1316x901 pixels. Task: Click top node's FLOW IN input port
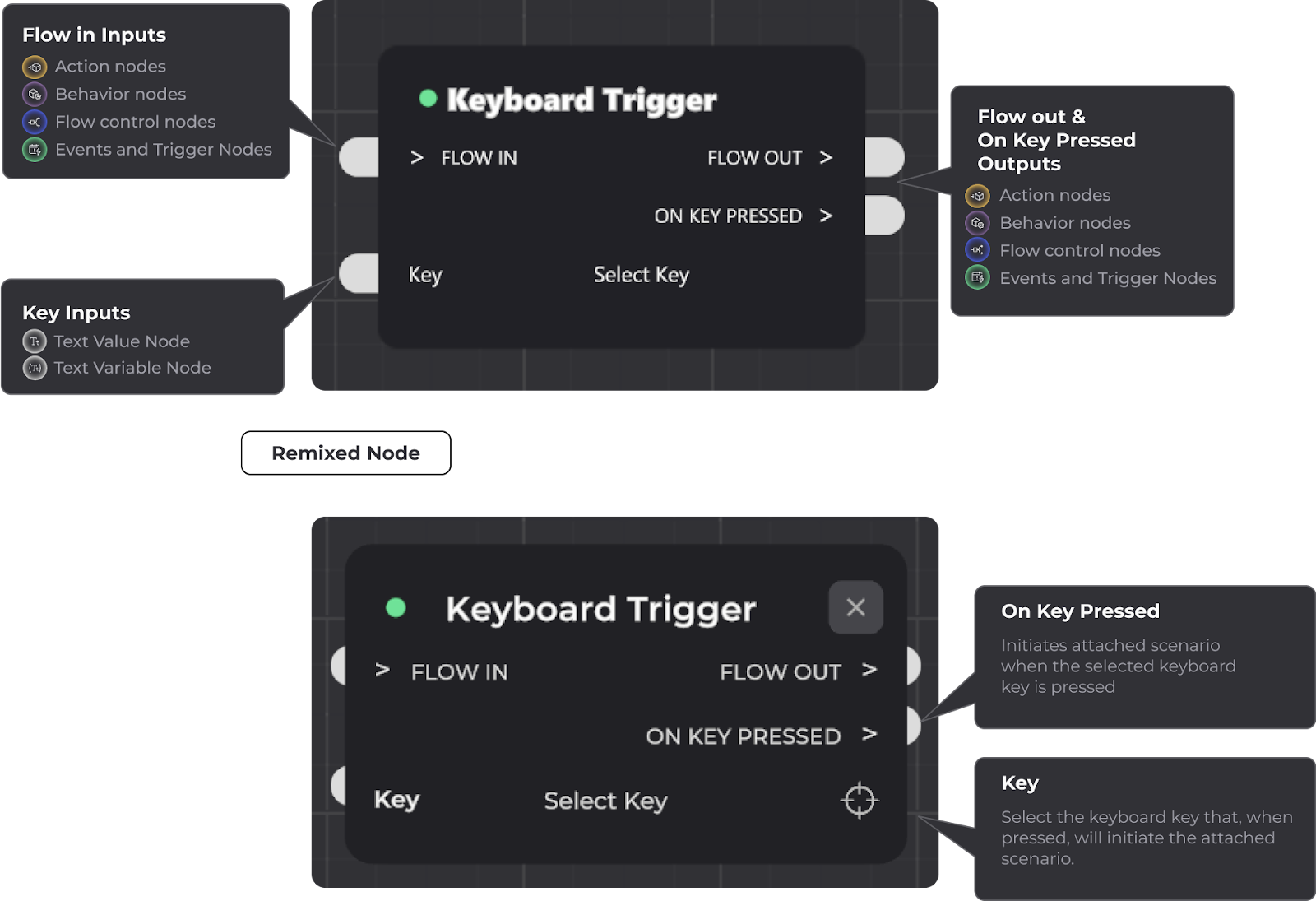pyautogui.click(x=359, y=157)
